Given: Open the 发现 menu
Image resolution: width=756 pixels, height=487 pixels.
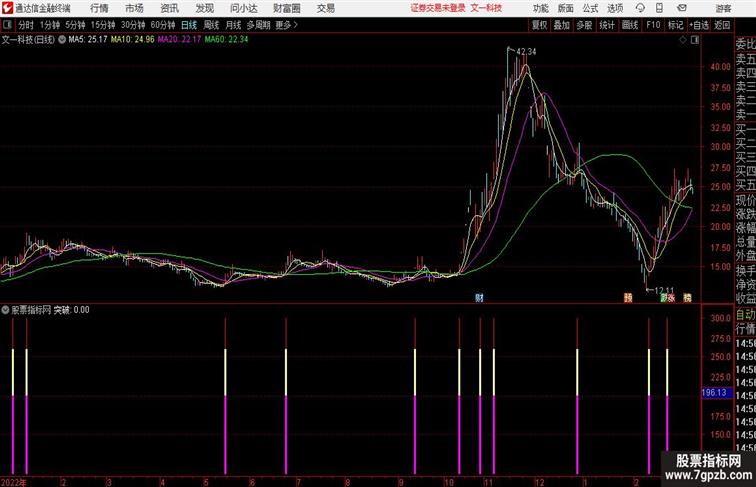Looking at the screenshot, I should click(x=205, y=8).
